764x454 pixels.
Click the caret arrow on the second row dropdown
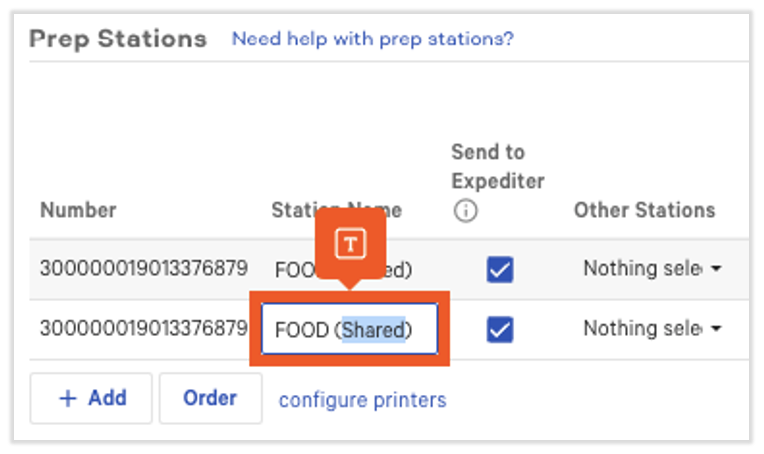point(716,330)
